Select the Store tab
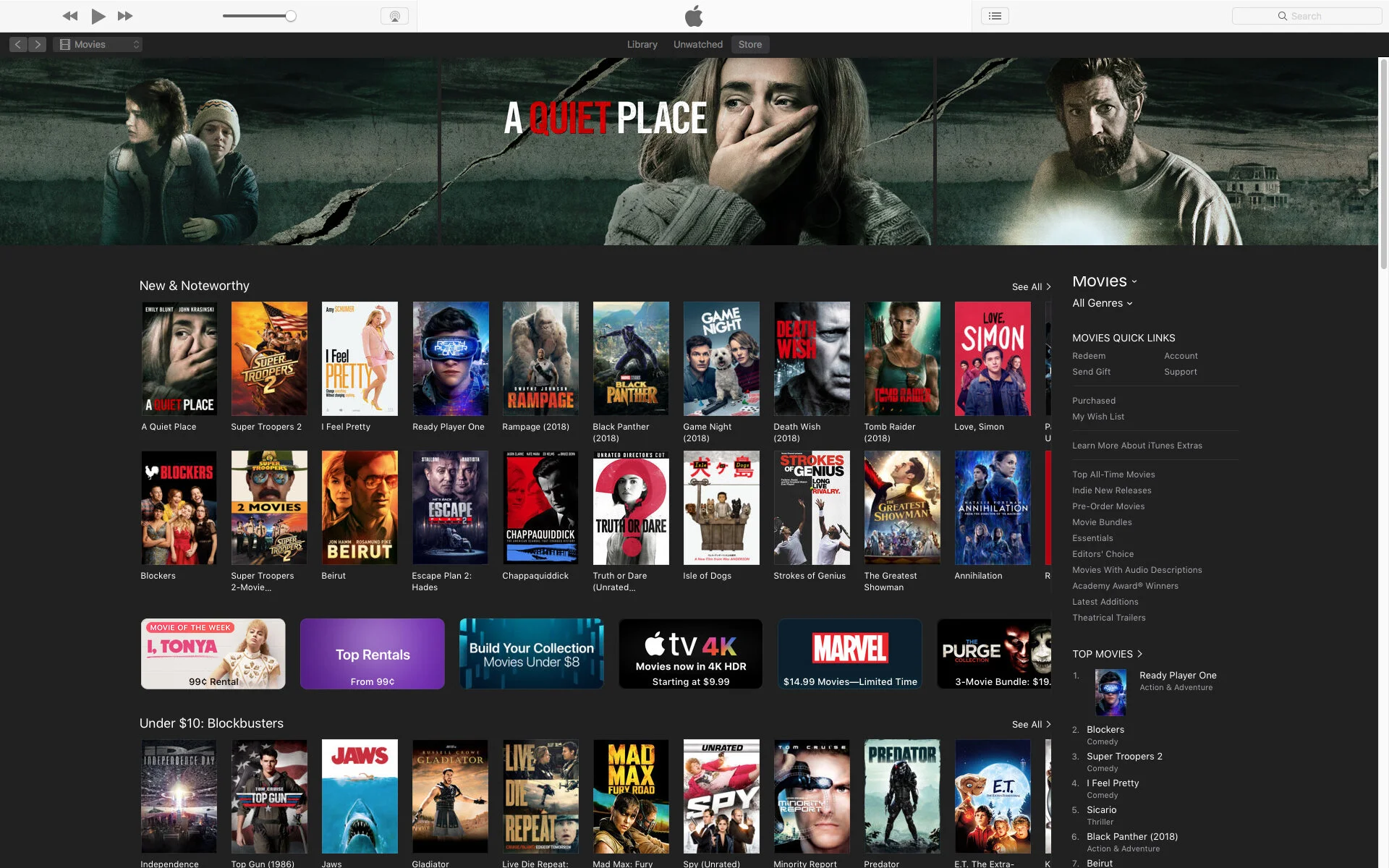 pos(749,44)
